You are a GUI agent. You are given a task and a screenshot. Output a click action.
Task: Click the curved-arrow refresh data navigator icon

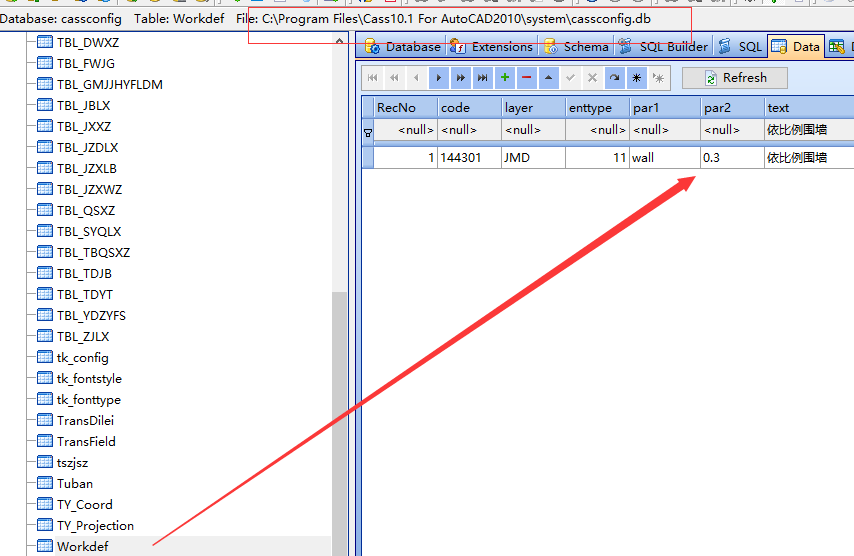pyautogui.click(x=614, y=78)
